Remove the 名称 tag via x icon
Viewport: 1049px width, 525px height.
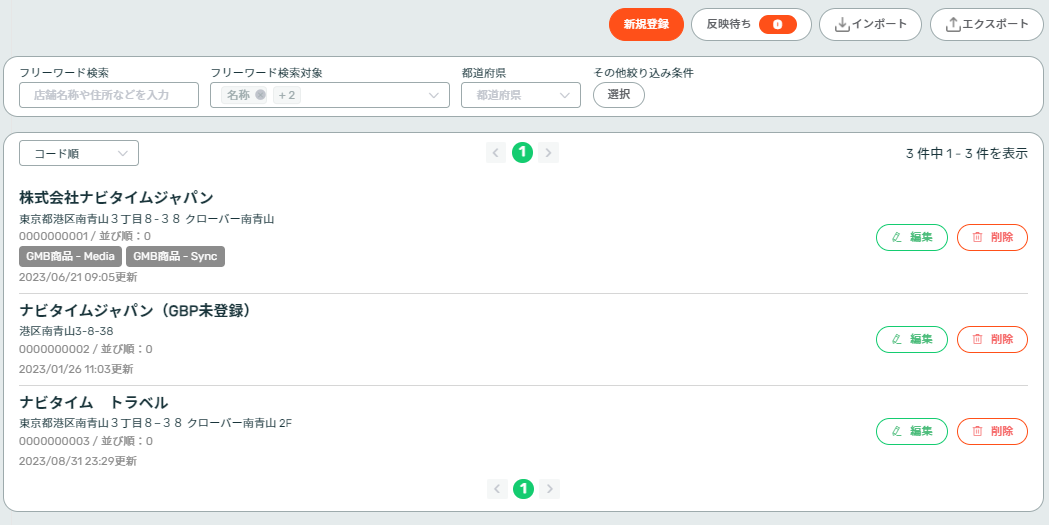coord(260,95)
